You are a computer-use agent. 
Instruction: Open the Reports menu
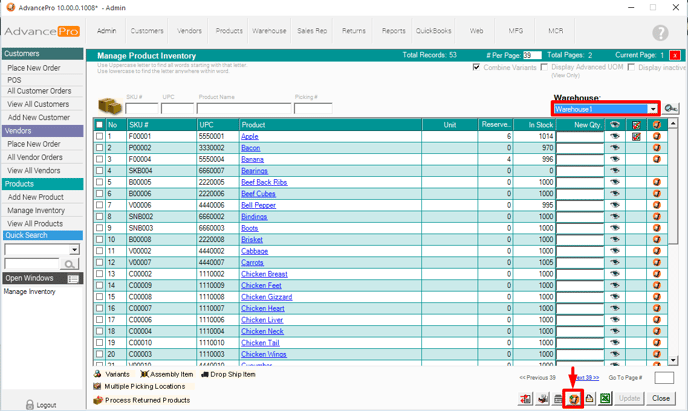click(x=393, y=31)
